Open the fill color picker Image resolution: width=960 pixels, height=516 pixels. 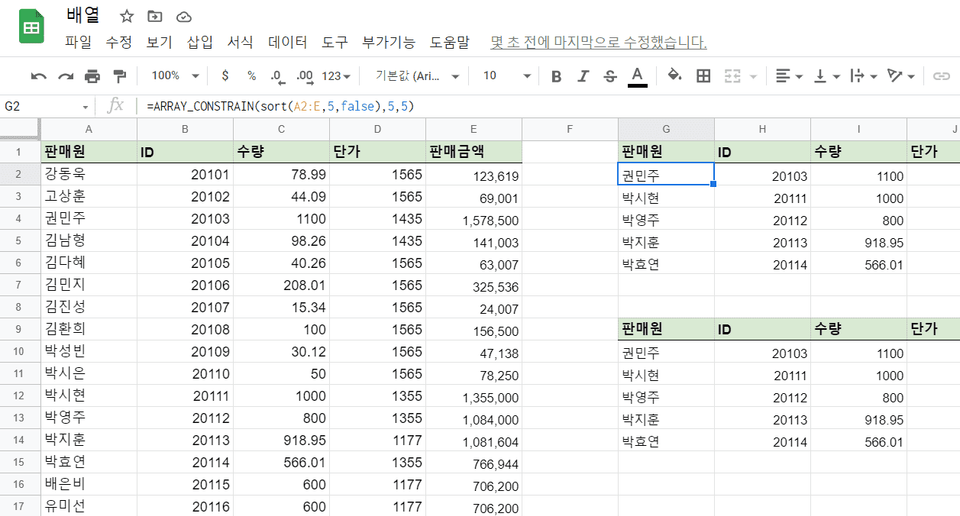tap(674, 75)
